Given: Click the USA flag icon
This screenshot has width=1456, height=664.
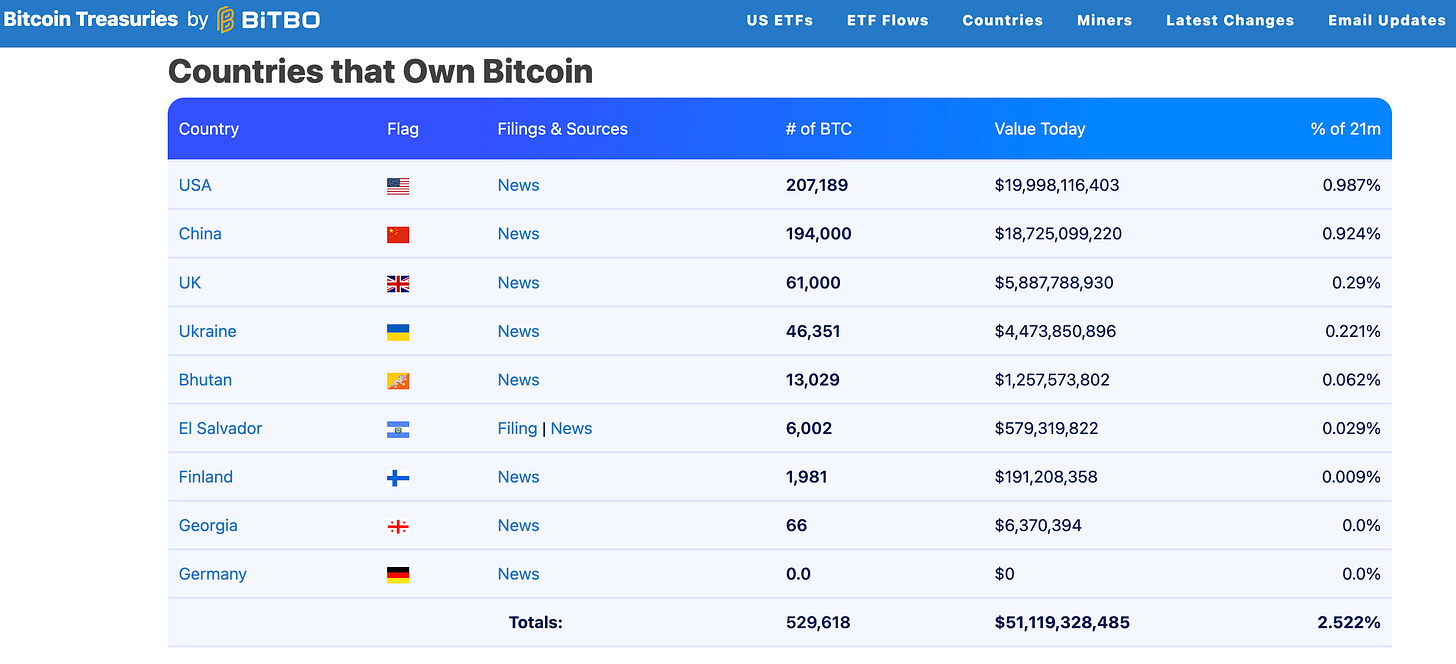Looking at the screenshot, I should (x=398, y=186).
